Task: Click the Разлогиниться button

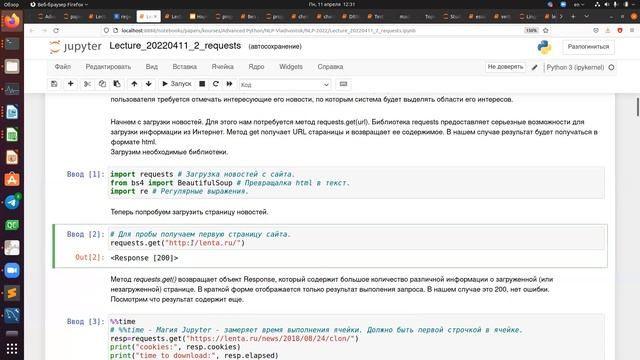Action: point(588,47)
